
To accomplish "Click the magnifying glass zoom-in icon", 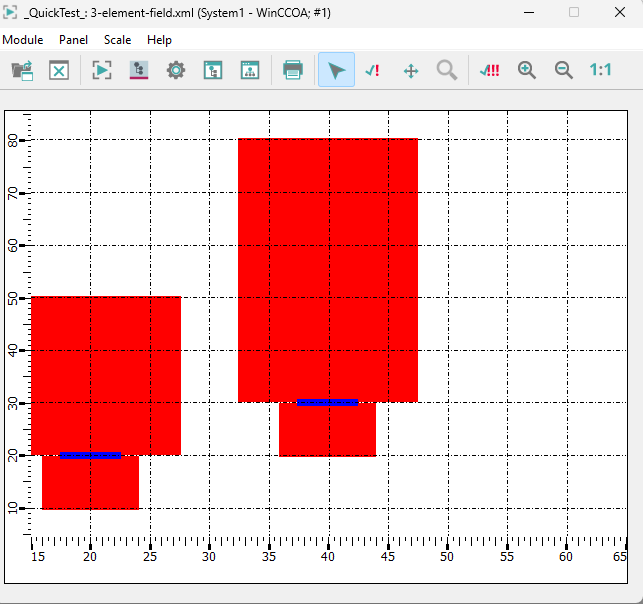I will point(527,70).
